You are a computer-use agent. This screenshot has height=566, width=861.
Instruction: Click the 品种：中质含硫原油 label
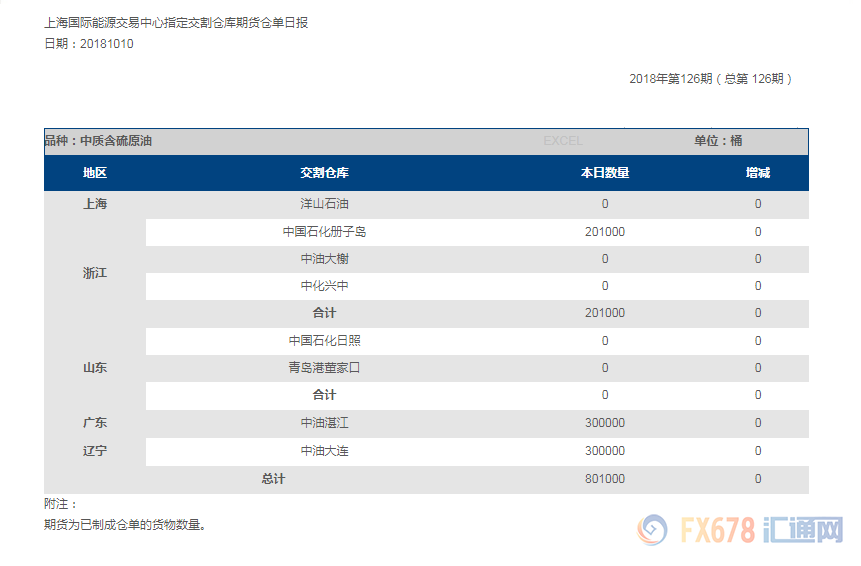[98, 141]
